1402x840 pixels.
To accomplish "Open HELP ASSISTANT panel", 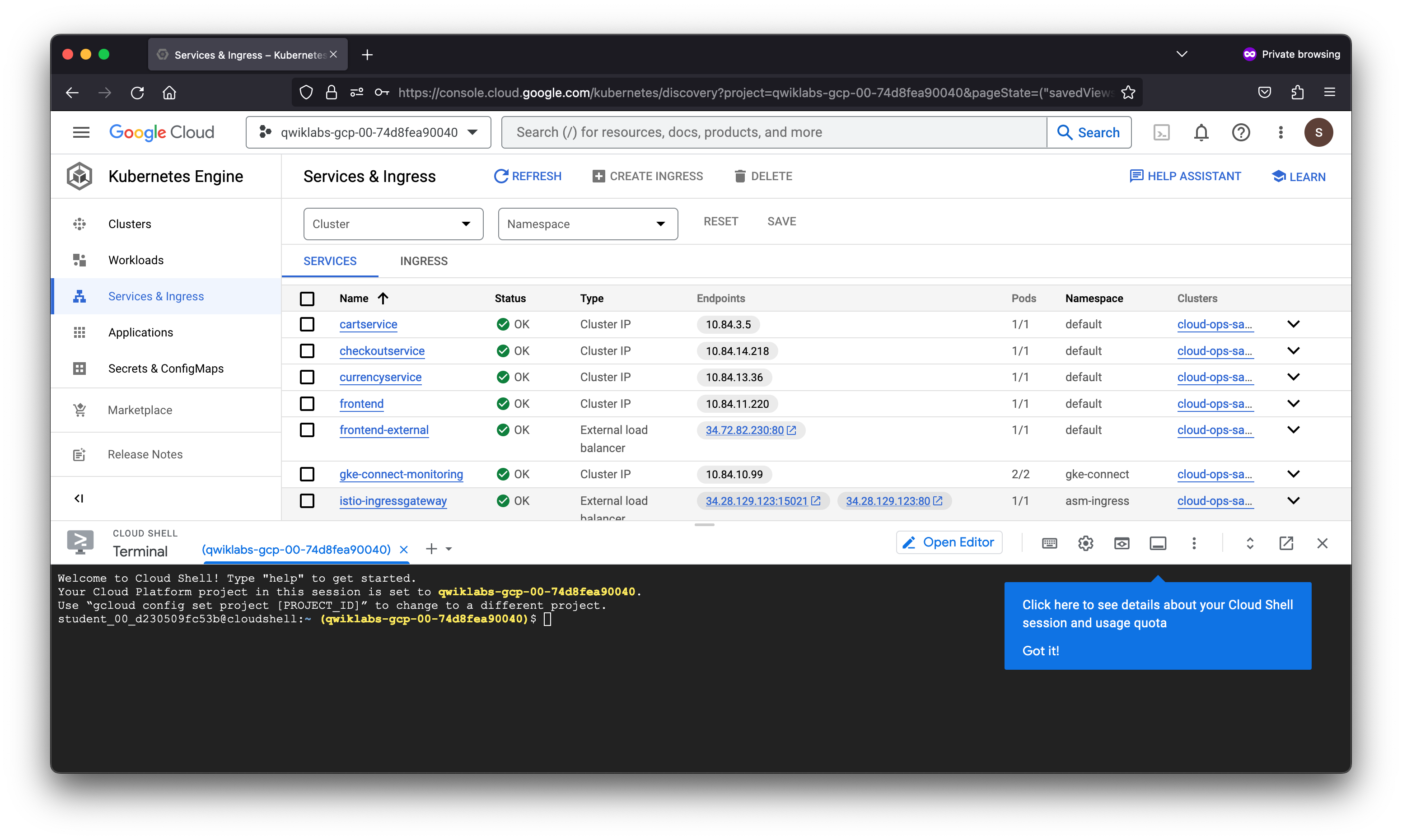I will pos(1185,177).
